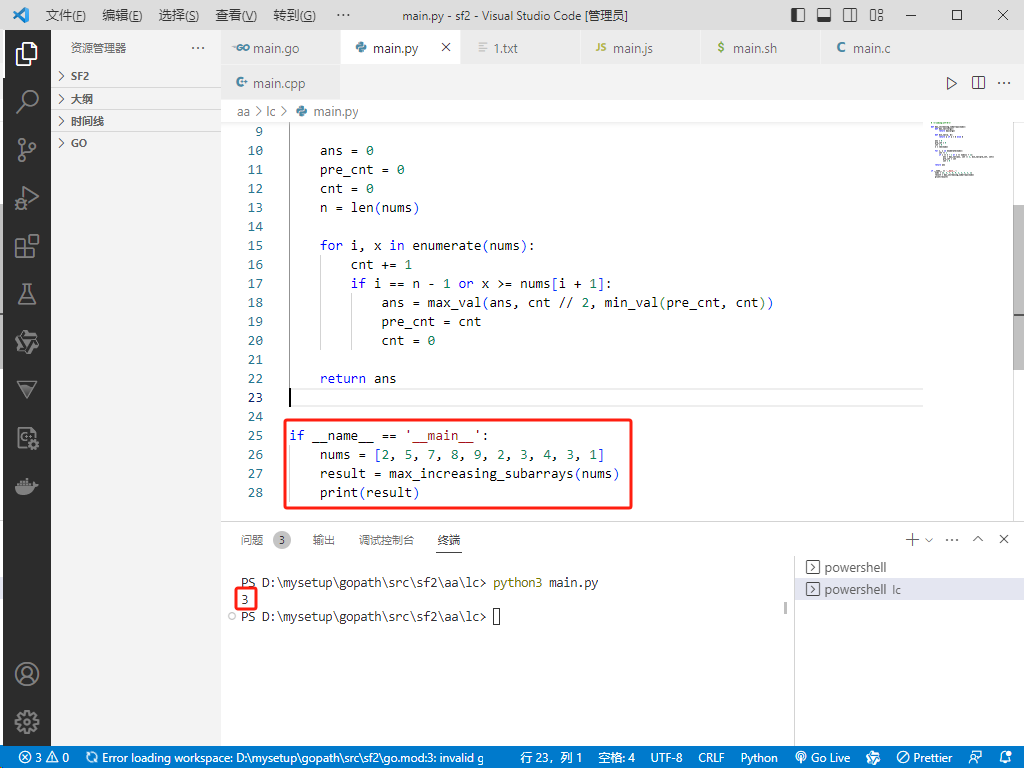Open the 编辑(E) menu
Screen dimensions: 1024x768
[122, 15]
